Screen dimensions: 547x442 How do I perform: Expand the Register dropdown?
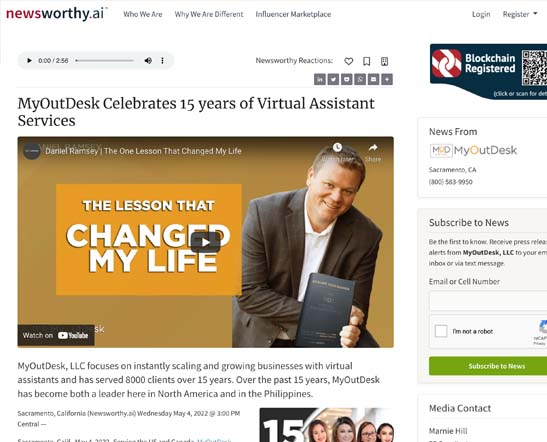point(520,14)
